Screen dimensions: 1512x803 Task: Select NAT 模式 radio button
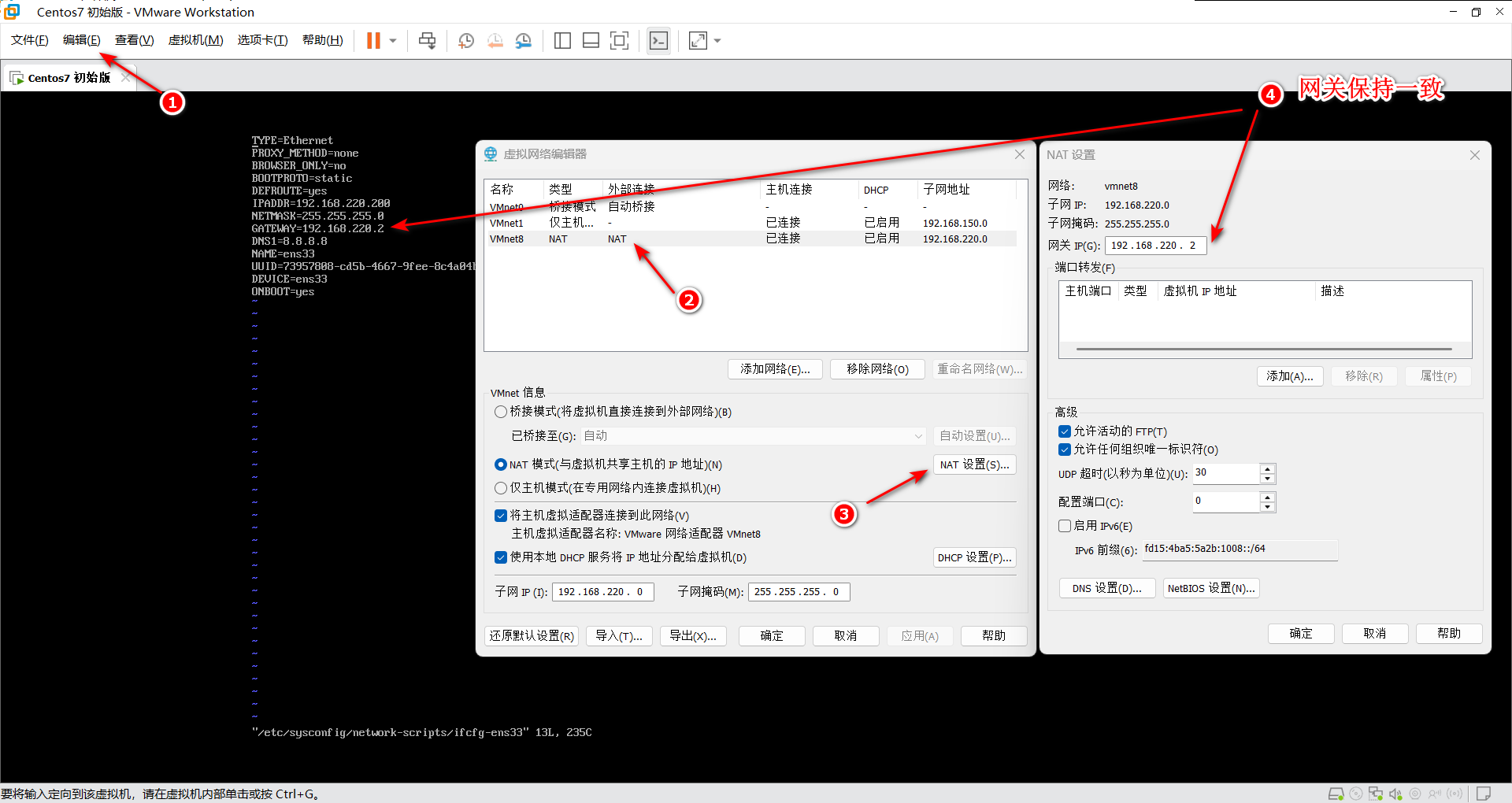(500, 464)
